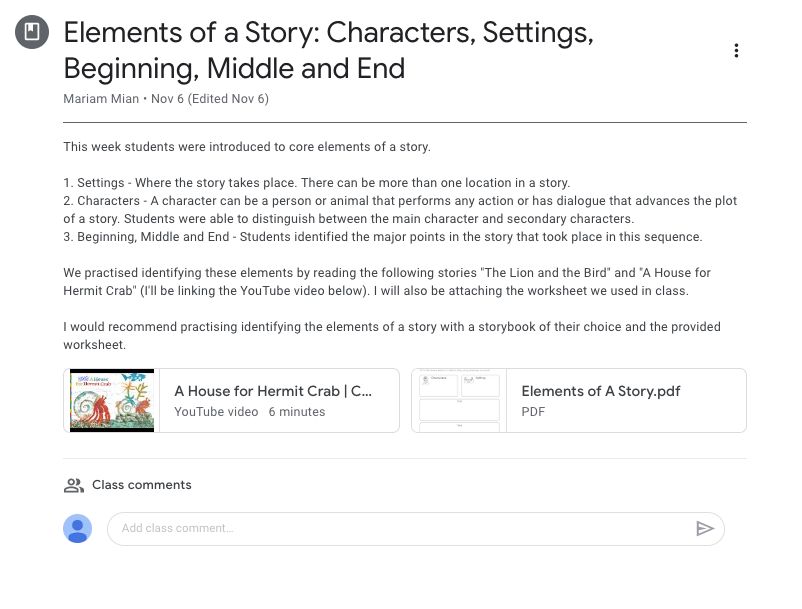Open the Elements of A Story PDF thumbnail
The image size is (802, 609).
(459, 401)
